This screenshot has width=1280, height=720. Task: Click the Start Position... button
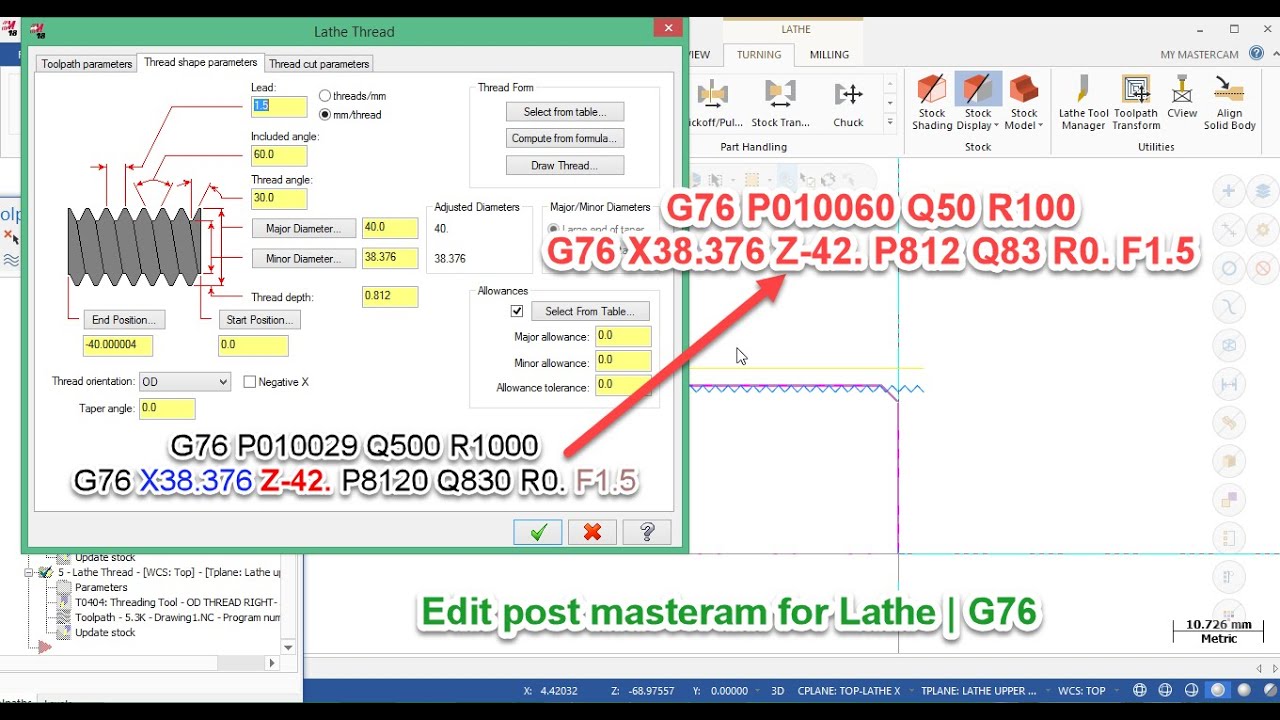point(259,320)
